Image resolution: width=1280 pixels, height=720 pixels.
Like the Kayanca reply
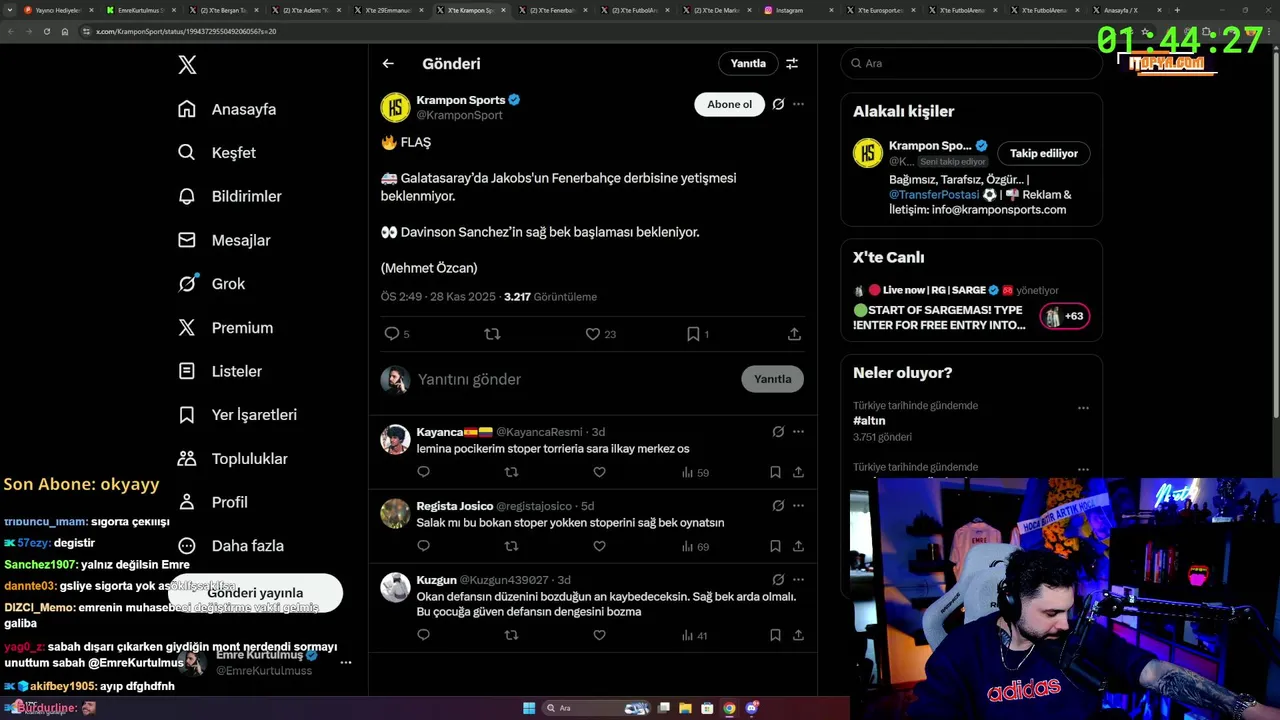(599, 472)
